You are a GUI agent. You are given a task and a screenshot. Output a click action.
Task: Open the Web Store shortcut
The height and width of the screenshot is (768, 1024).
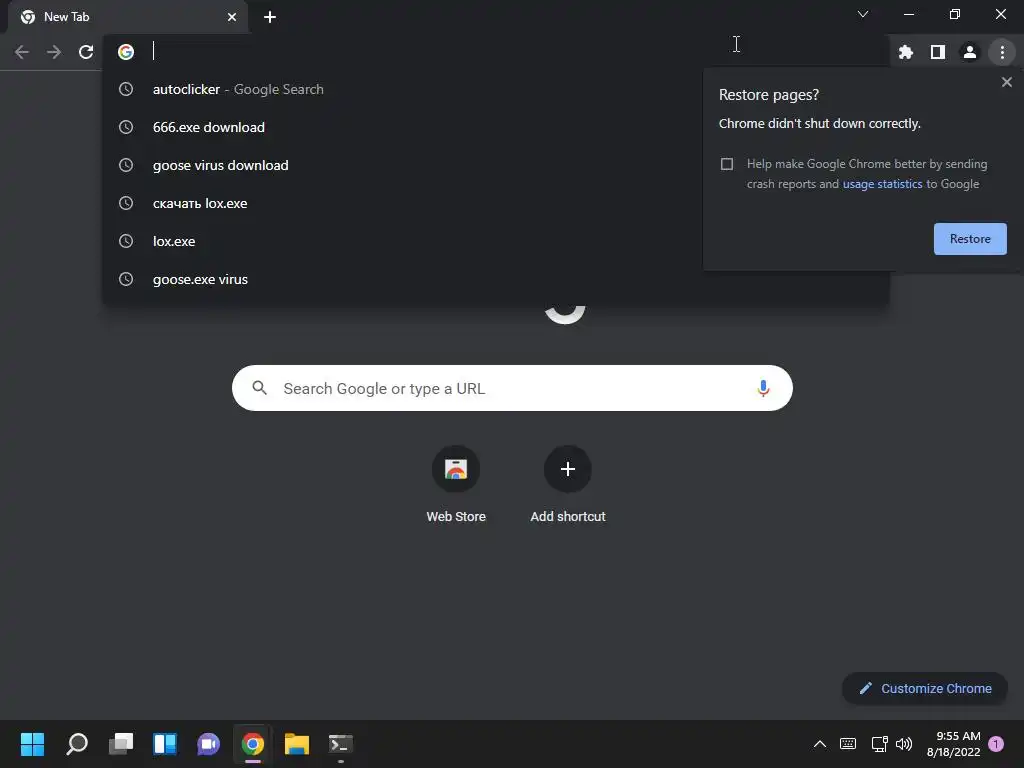pos(456,485)
